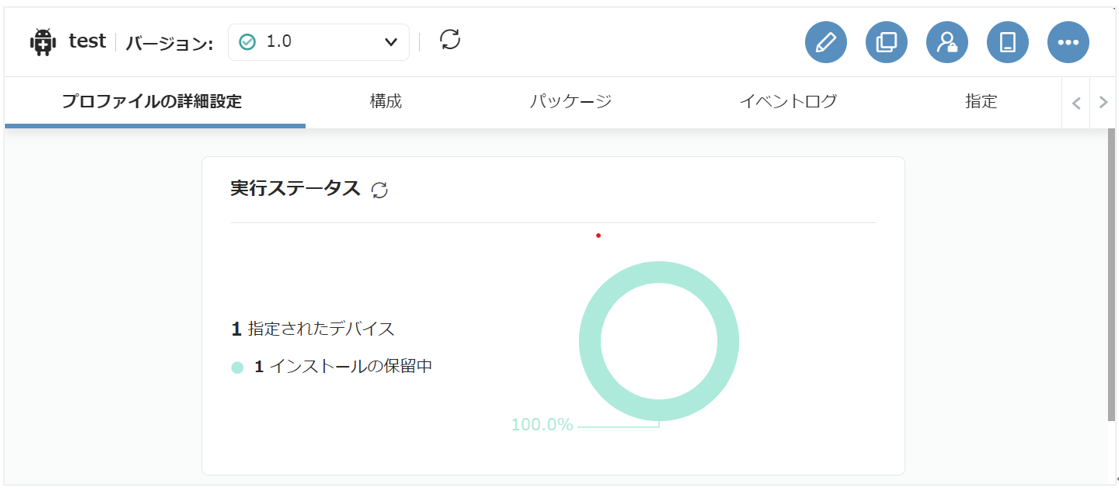The height and width of the screenshot is (490, 1119).
Task: Refresh the 実行ステータス panel
Action: tap(380, 190)
